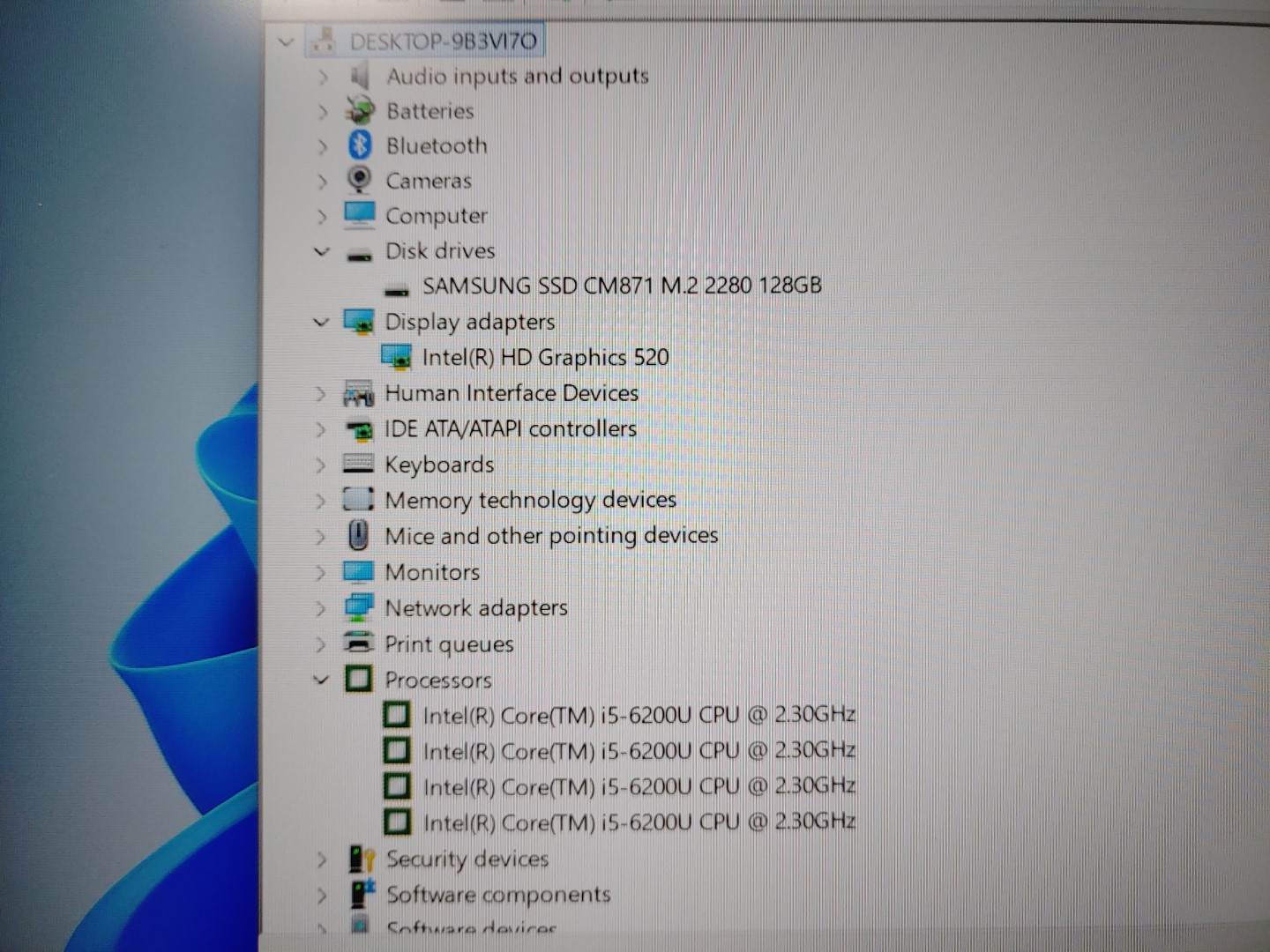This screenshot has width=1270, height=952.
Task: Select the IDE ATA/ATAPI controllers item
Action: click(x=510, y=428)
